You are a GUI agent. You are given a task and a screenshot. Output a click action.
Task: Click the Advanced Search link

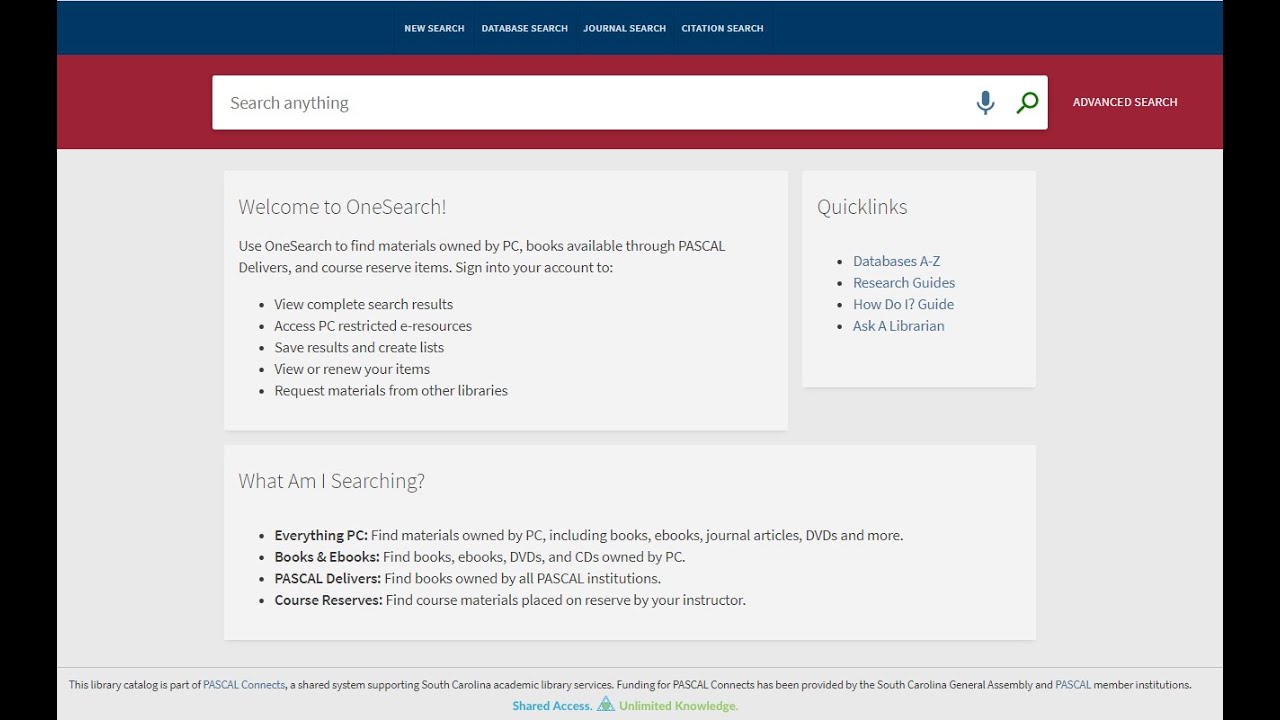[1125, 102]
